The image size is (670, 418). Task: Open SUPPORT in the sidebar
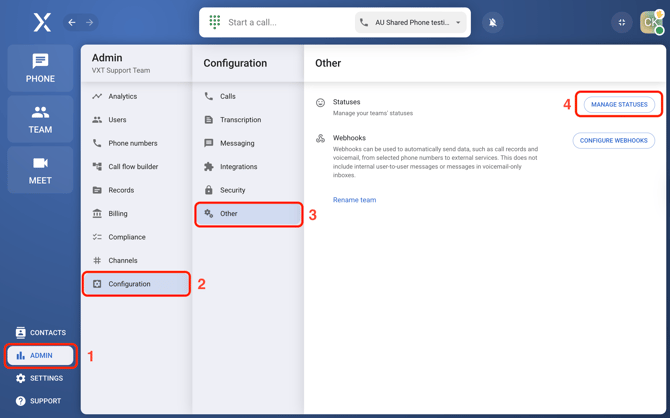tap(38, 401)
